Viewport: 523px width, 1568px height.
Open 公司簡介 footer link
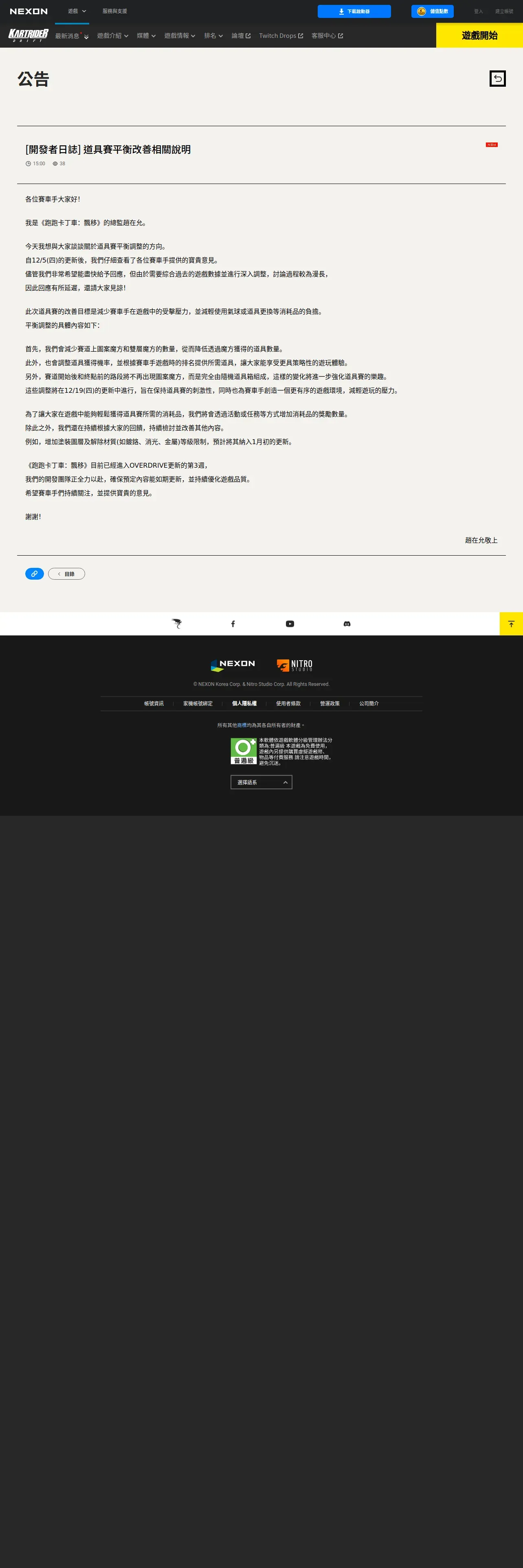pyautogui.click(x=368, y=703)
